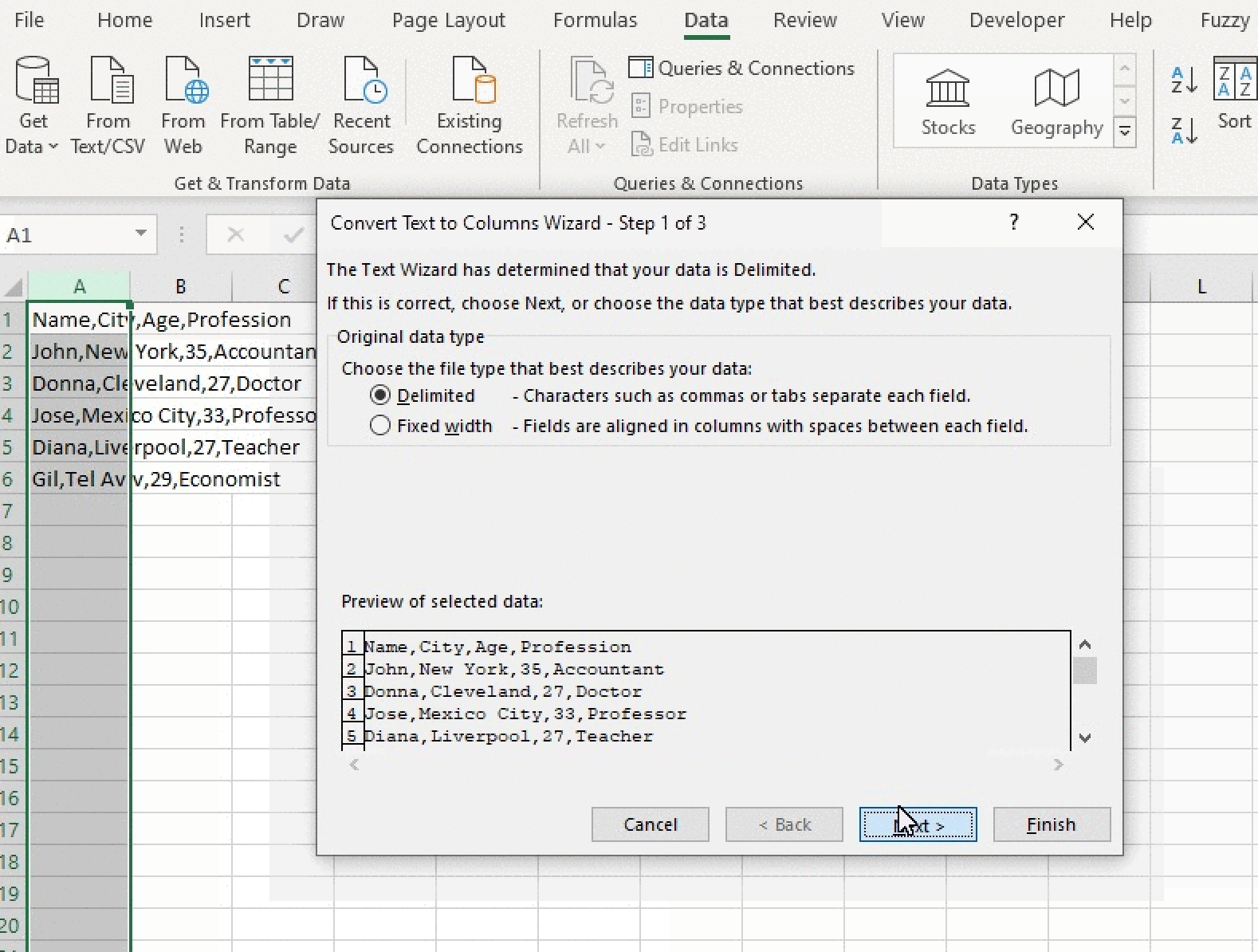Click preview scrollbar up arrow
Image resolution: width=1258 pixels, height=952 pixels.
(x=1084, y=644)
